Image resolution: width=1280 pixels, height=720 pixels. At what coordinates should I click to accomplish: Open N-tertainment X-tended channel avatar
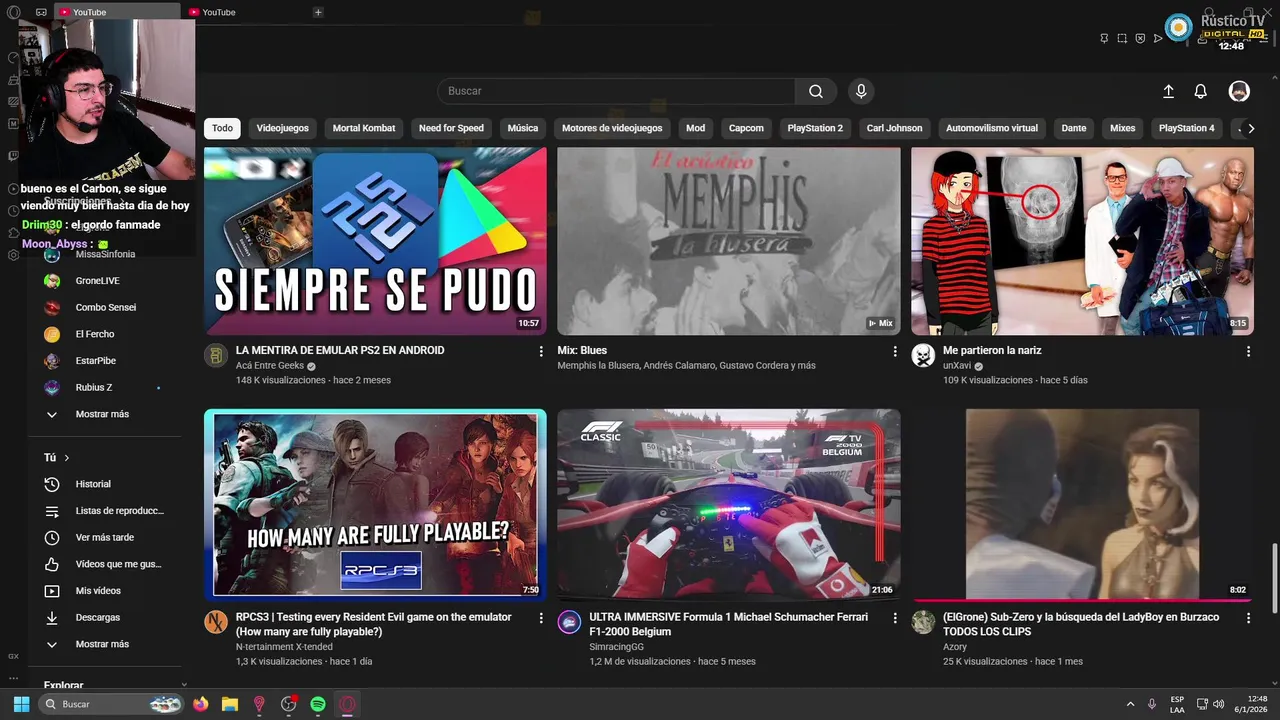(x=216, y=622)
